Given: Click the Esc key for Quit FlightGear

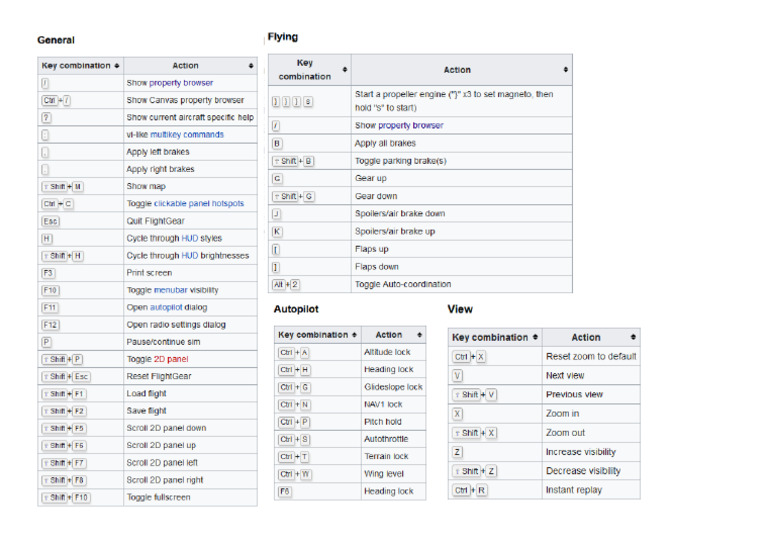Looking at the screenshot, I should point(51,221).
